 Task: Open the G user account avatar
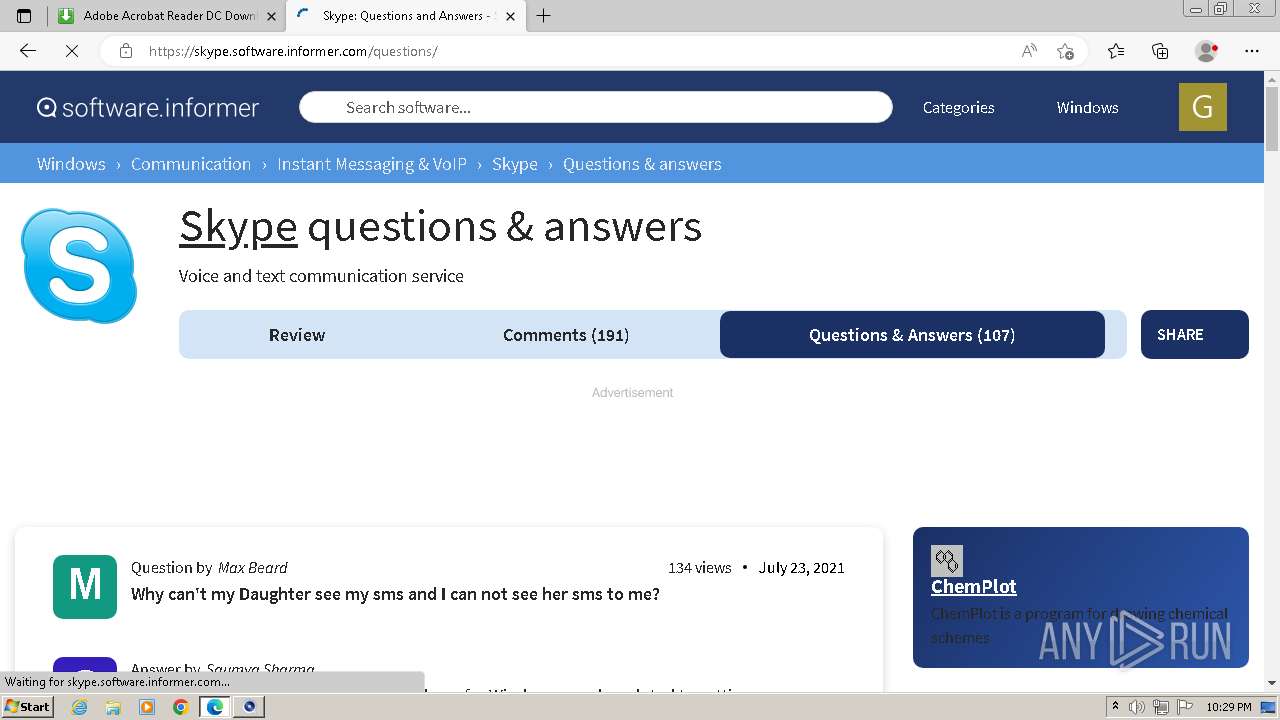[1203, 107]
